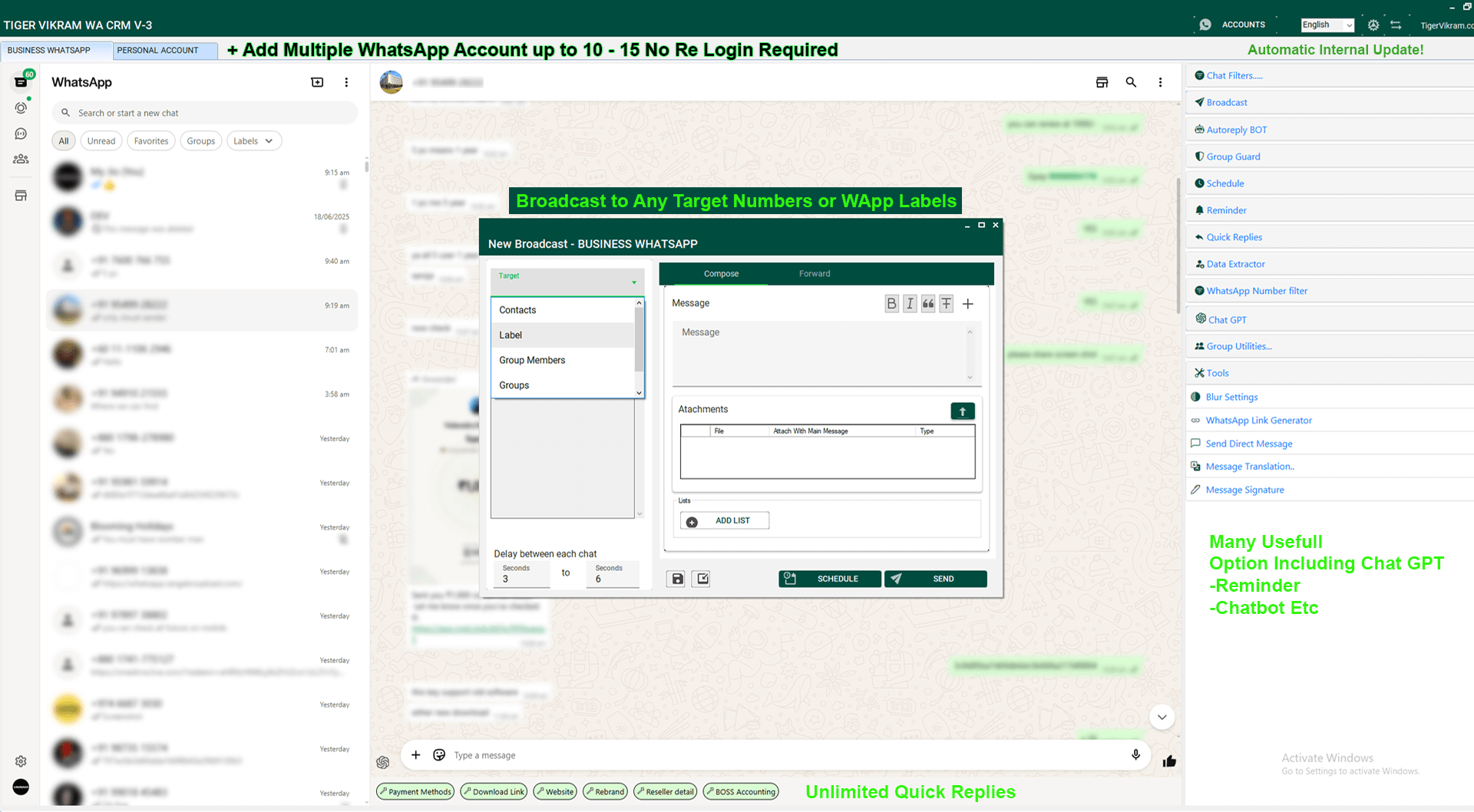1474x812 pixels.
Task: Open WhatsApp sidebar menu three dots
Action: pyautogui.click(x=346, y=82)
